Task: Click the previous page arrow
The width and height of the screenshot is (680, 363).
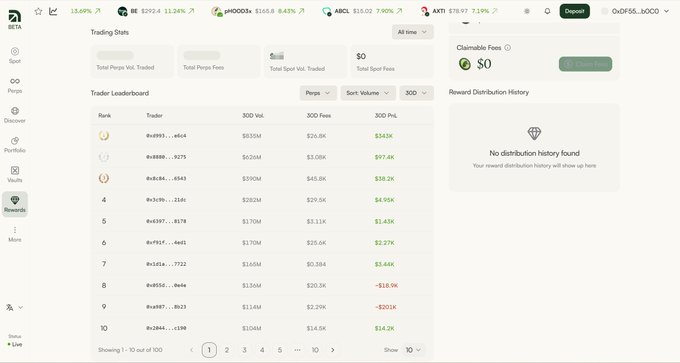Action: [x=192, y=350]
